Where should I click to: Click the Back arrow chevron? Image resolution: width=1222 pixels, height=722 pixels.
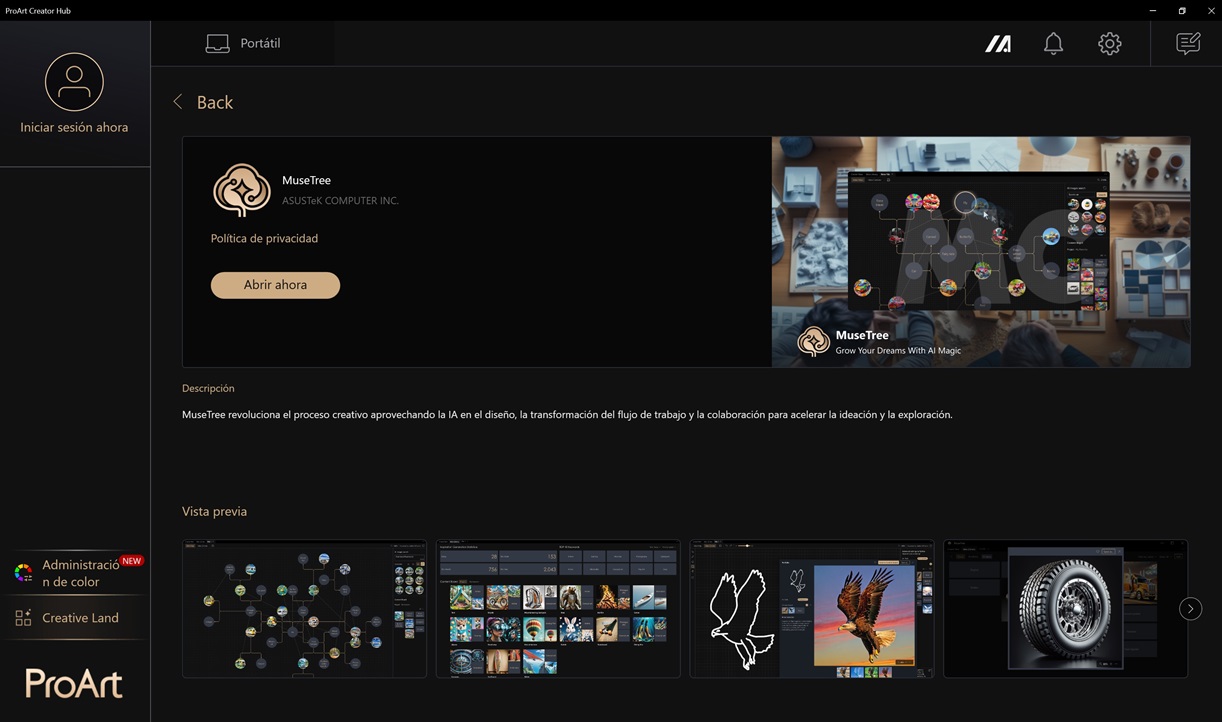tap(178, 102)
